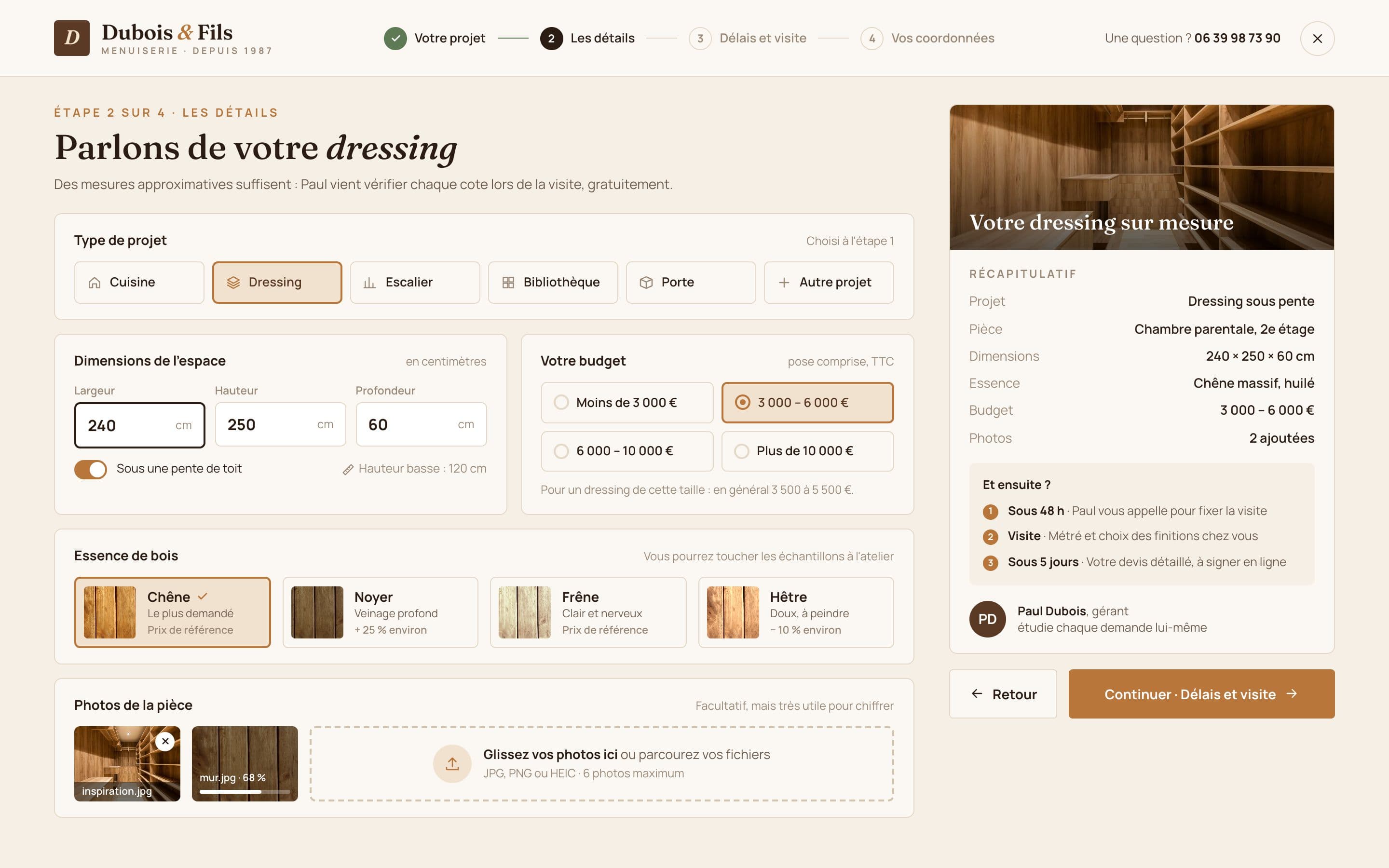
Task: Select budget Moins de 3 000 €
Action: click(x=627, y=403)
